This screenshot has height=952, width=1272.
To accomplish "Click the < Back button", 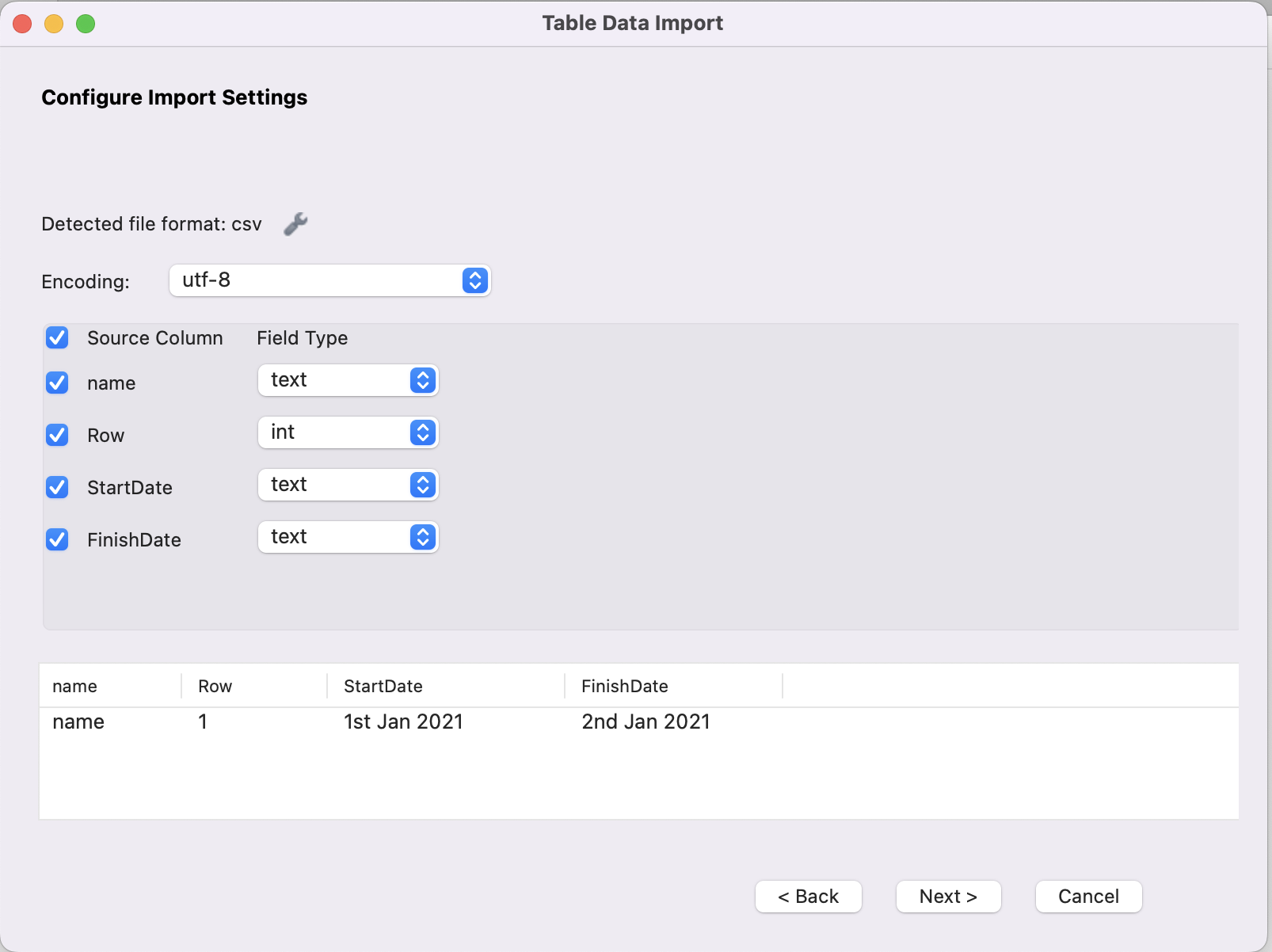I will point(809,897).
